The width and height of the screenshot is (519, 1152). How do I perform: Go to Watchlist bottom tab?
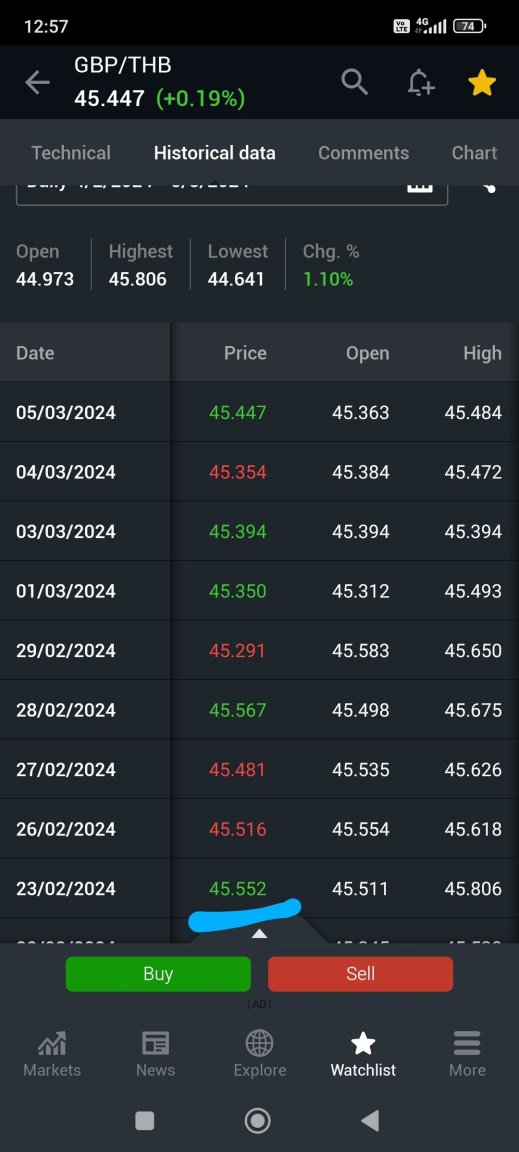coord(363,1054)
